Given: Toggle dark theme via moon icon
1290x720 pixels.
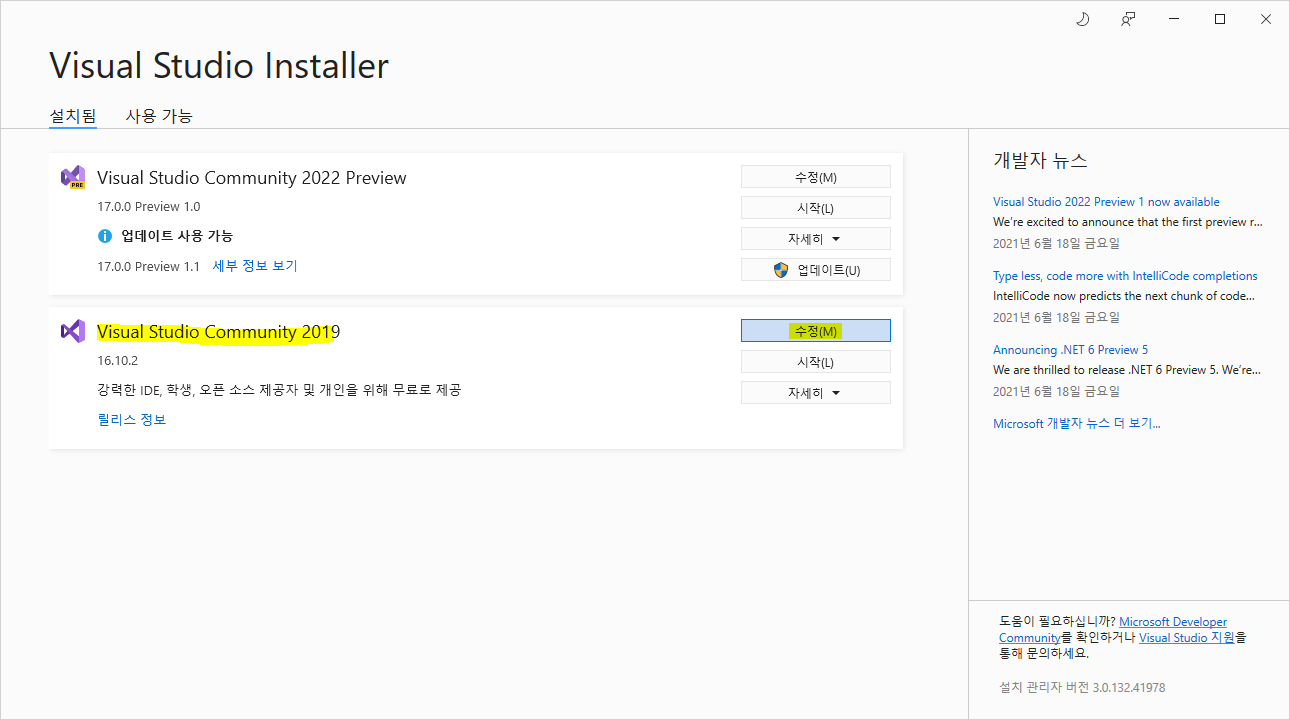Looking at the screenshot, I should 1082,19.
